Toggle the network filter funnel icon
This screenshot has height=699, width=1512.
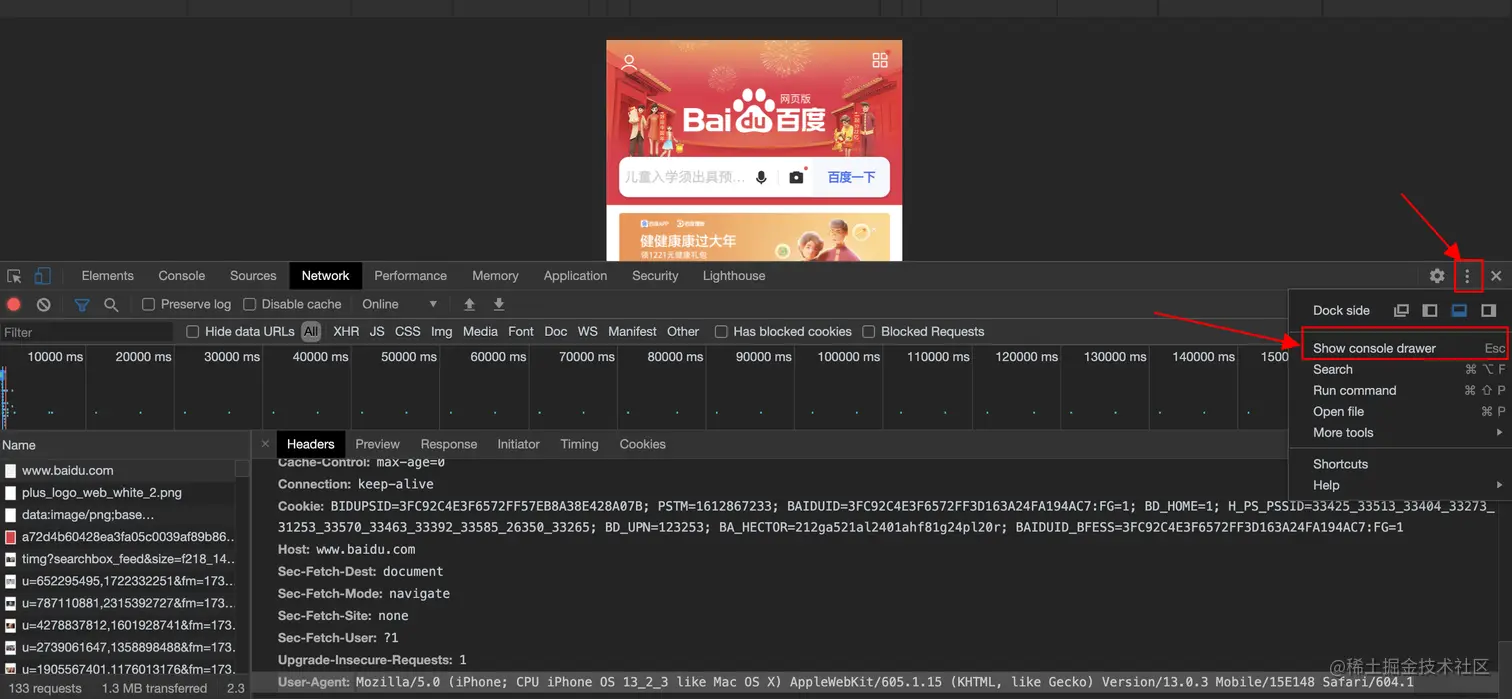(82, 304)
